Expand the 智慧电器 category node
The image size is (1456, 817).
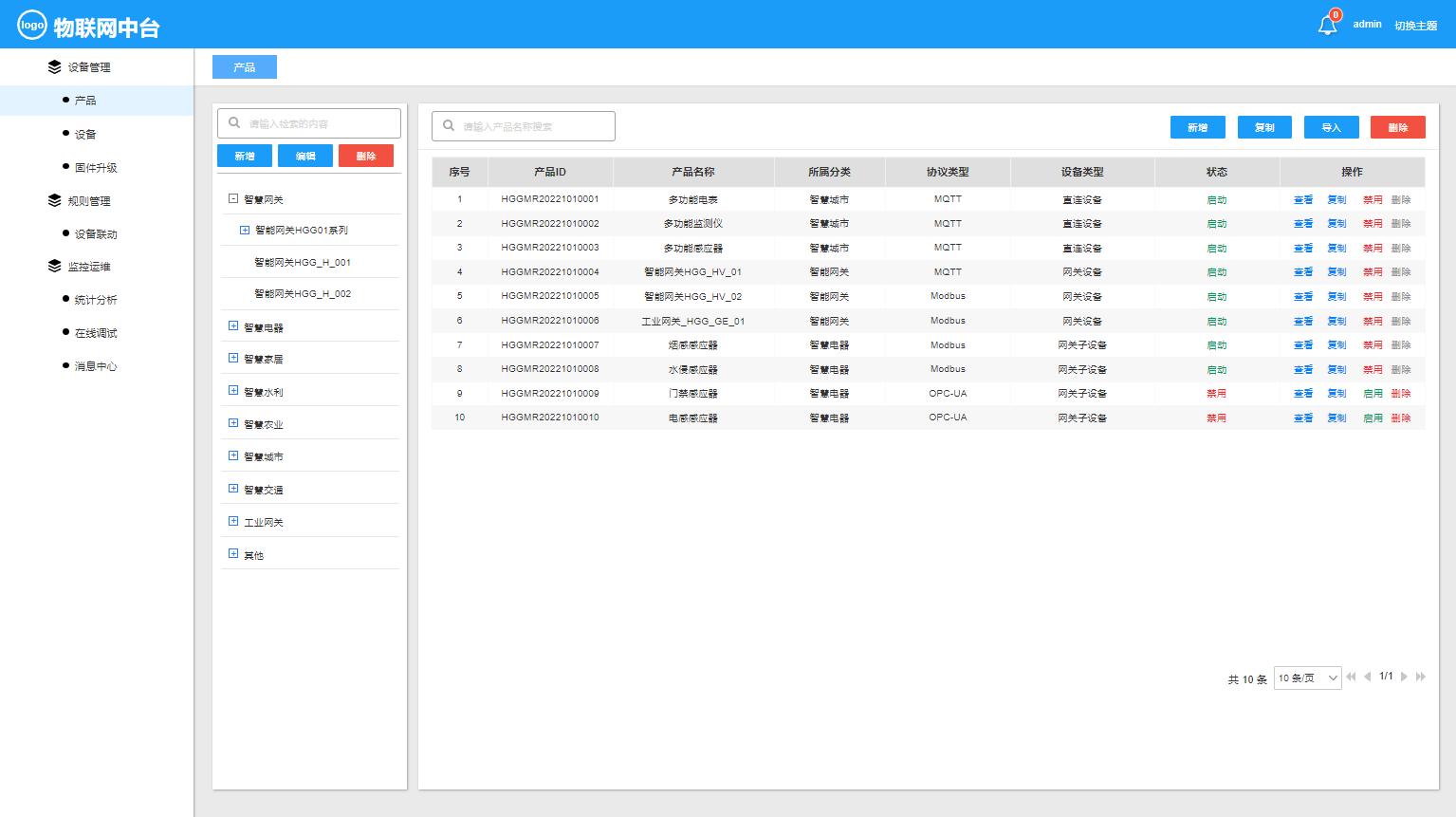(x=233, y=325)
